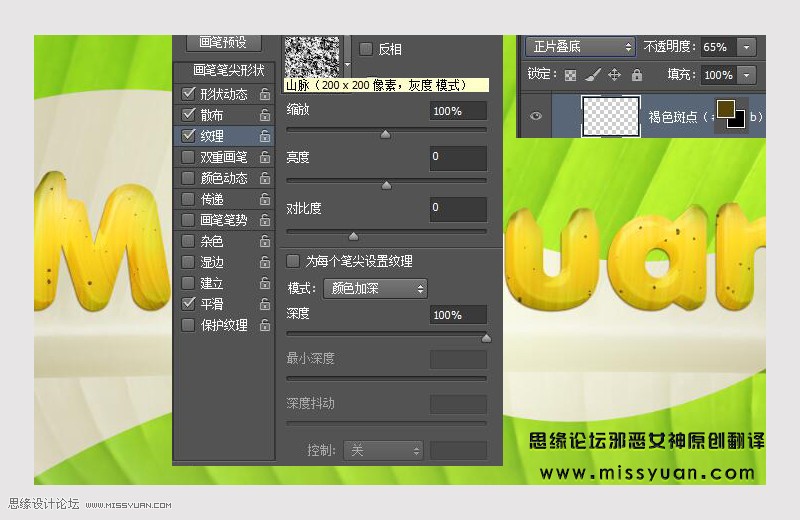Hide the 褐色斑点 layer via eye icon
800x520 pixels.
[x=535, y=116]
